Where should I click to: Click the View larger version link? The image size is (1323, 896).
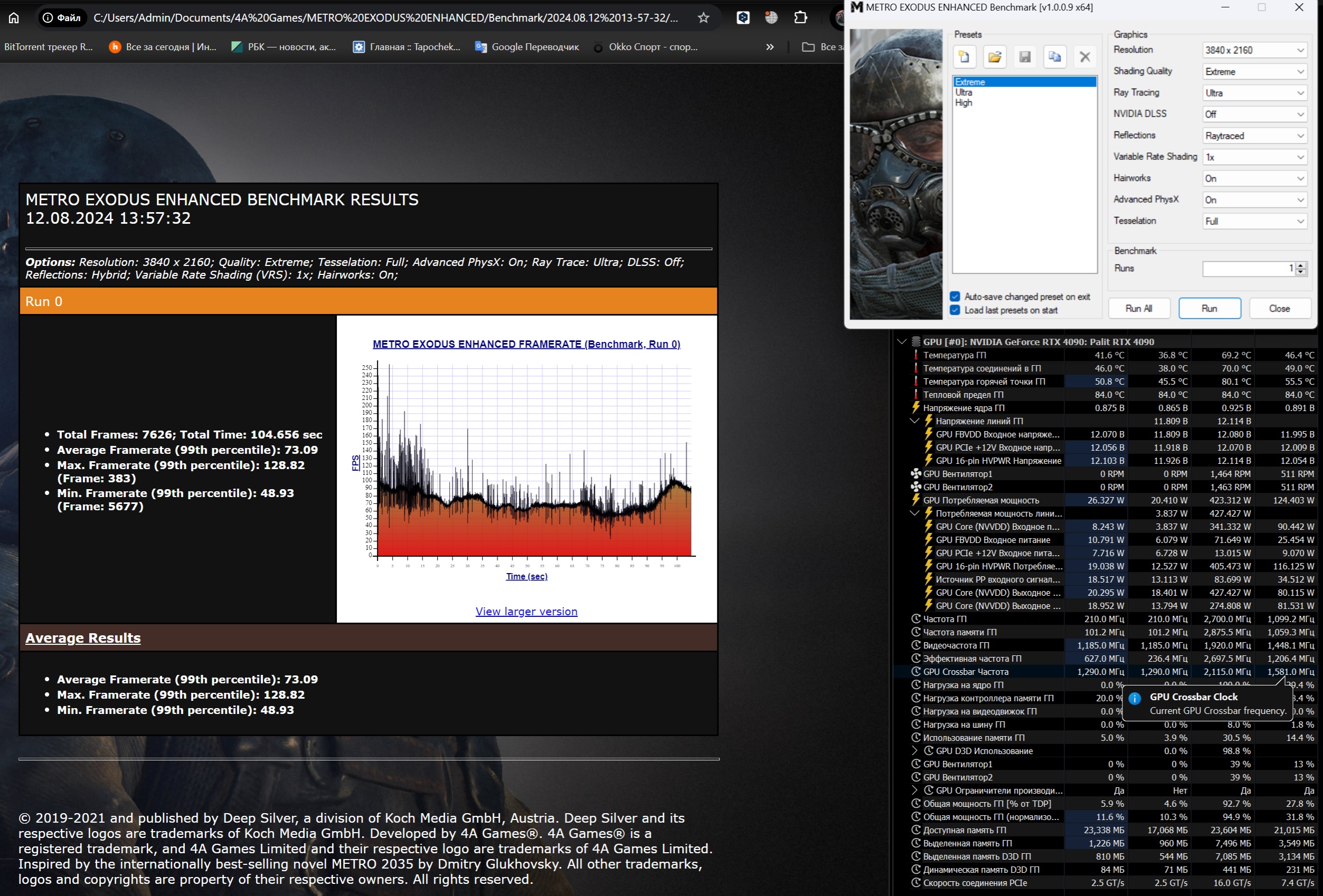pos(526,612)
